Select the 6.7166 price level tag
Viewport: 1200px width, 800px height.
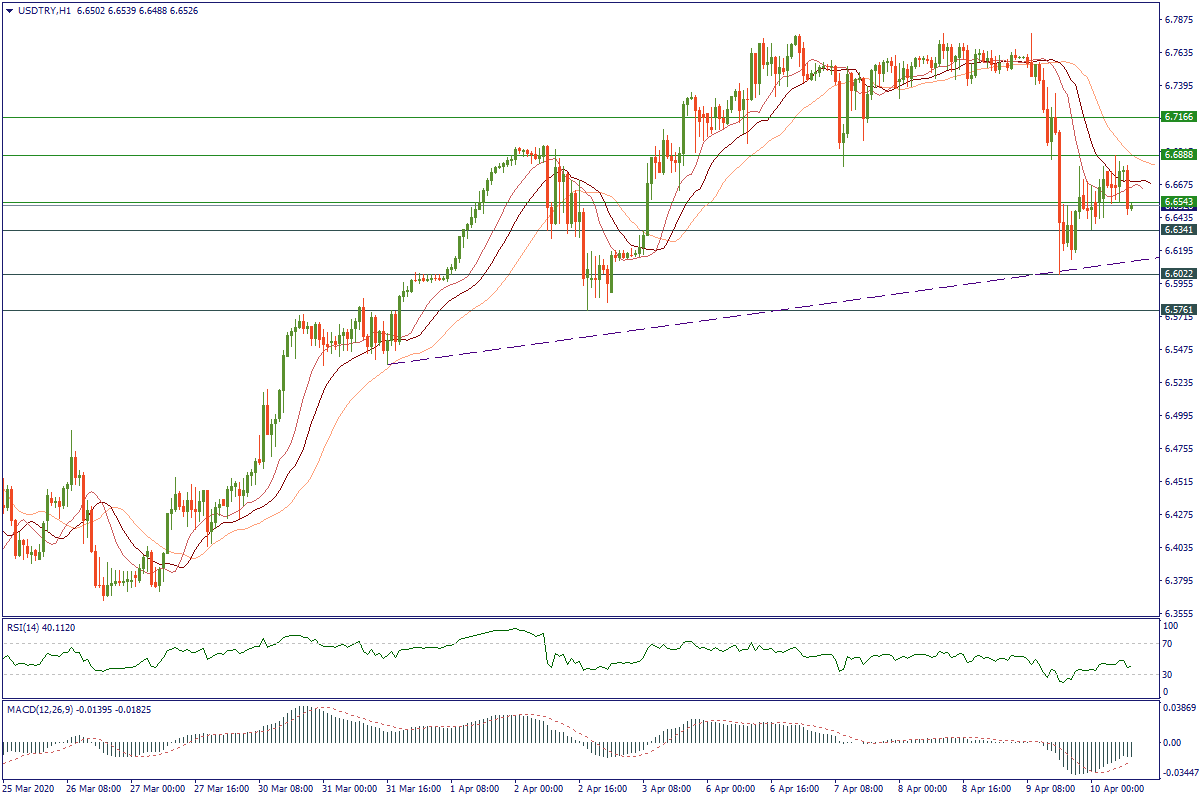click(1178, 117)
